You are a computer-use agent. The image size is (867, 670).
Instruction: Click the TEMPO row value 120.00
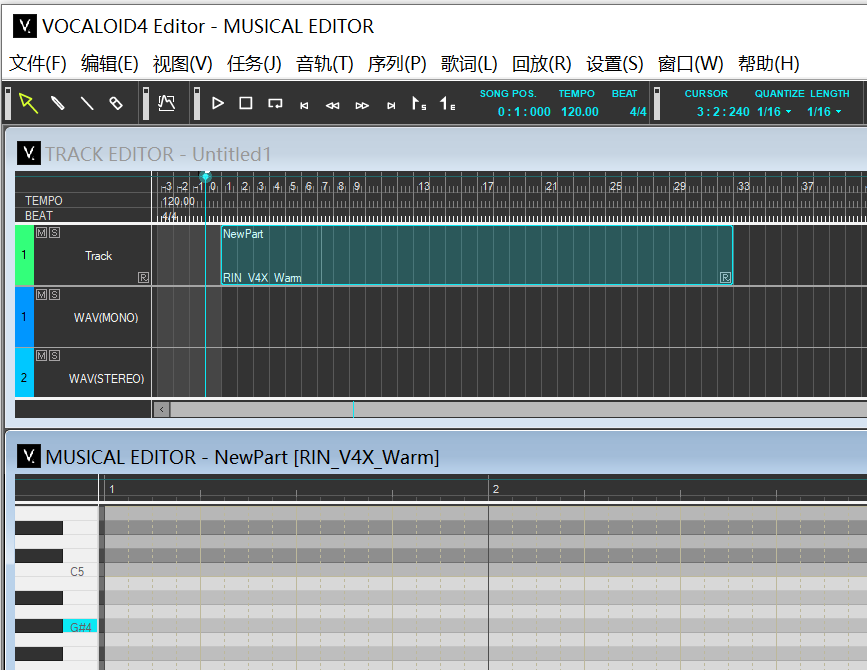tap(178, 201)
